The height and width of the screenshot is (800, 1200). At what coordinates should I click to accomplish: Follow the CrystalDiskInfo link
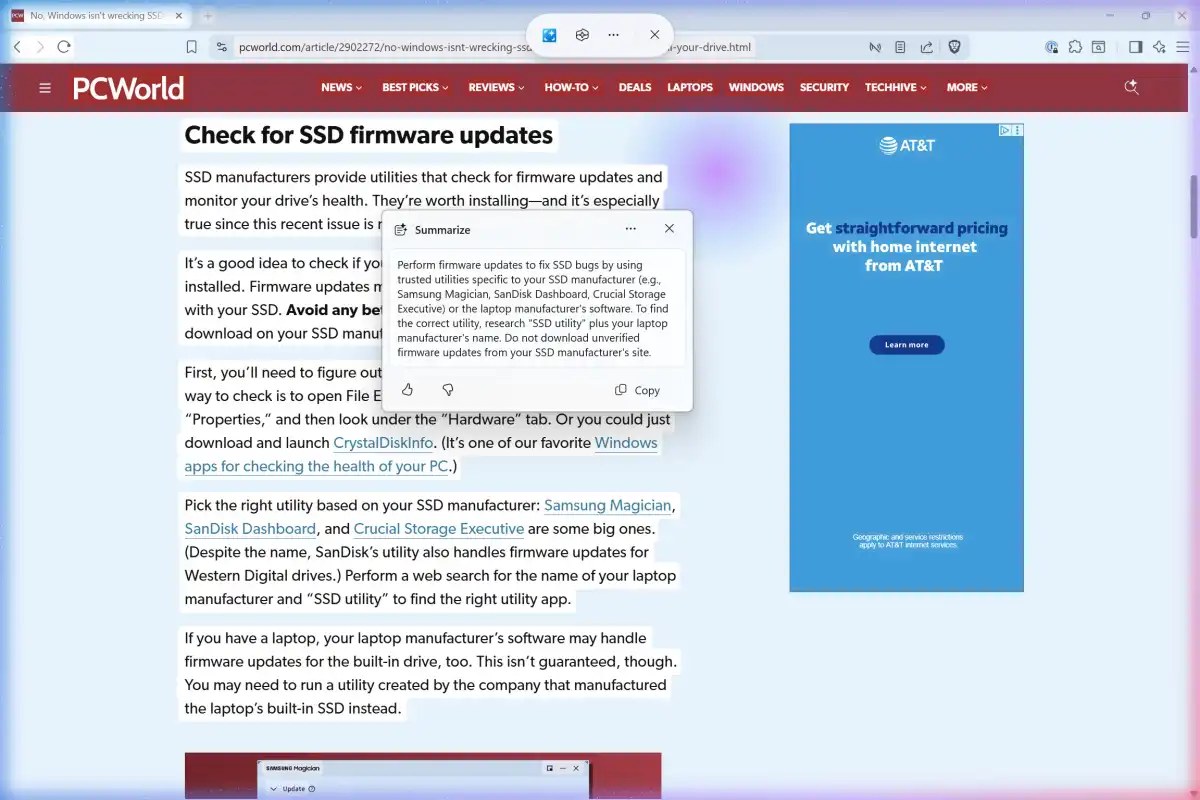386,443
